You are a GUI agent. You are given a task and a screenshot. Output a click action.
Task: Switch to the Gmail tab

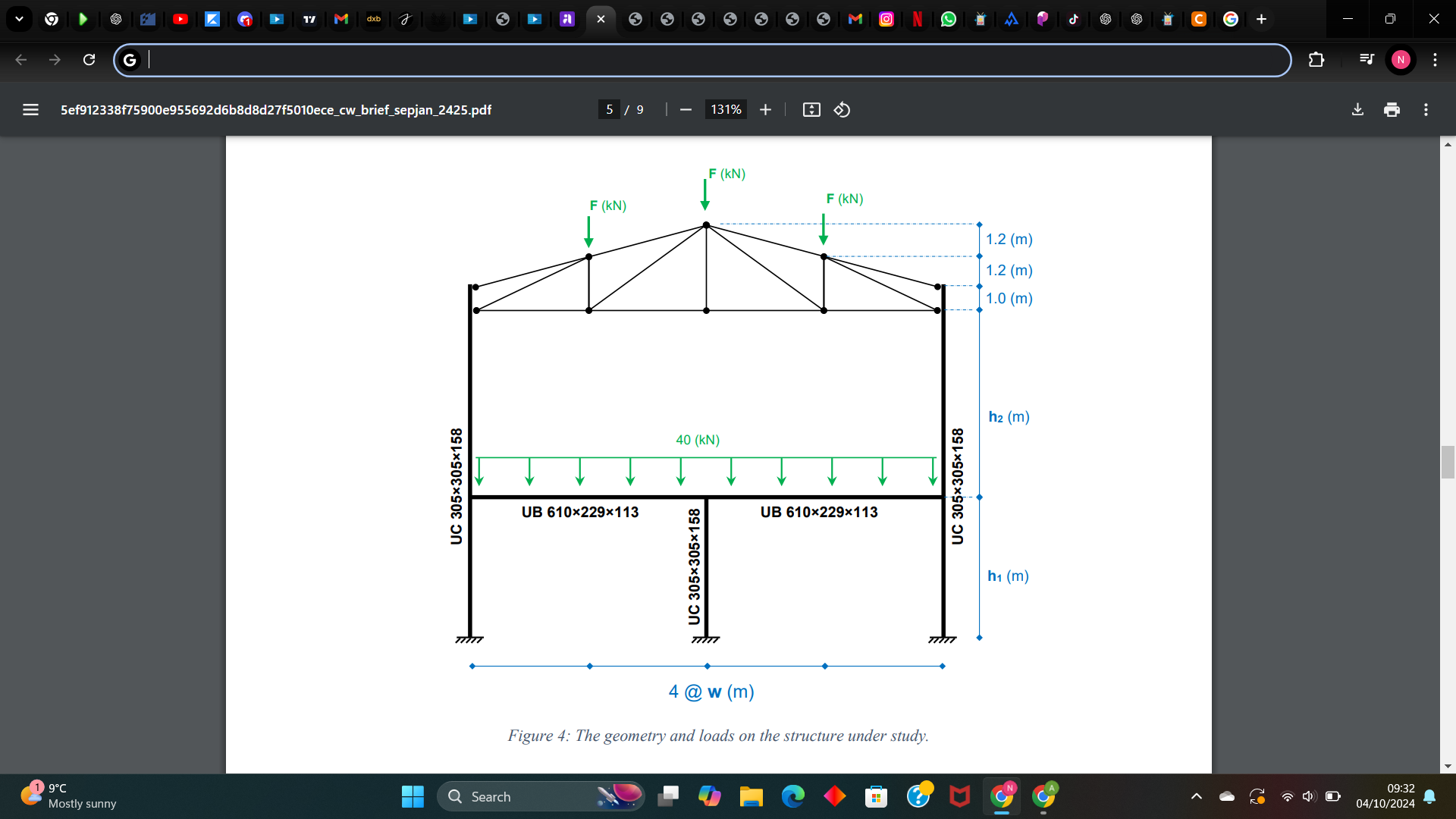click(x=341, y=19)
